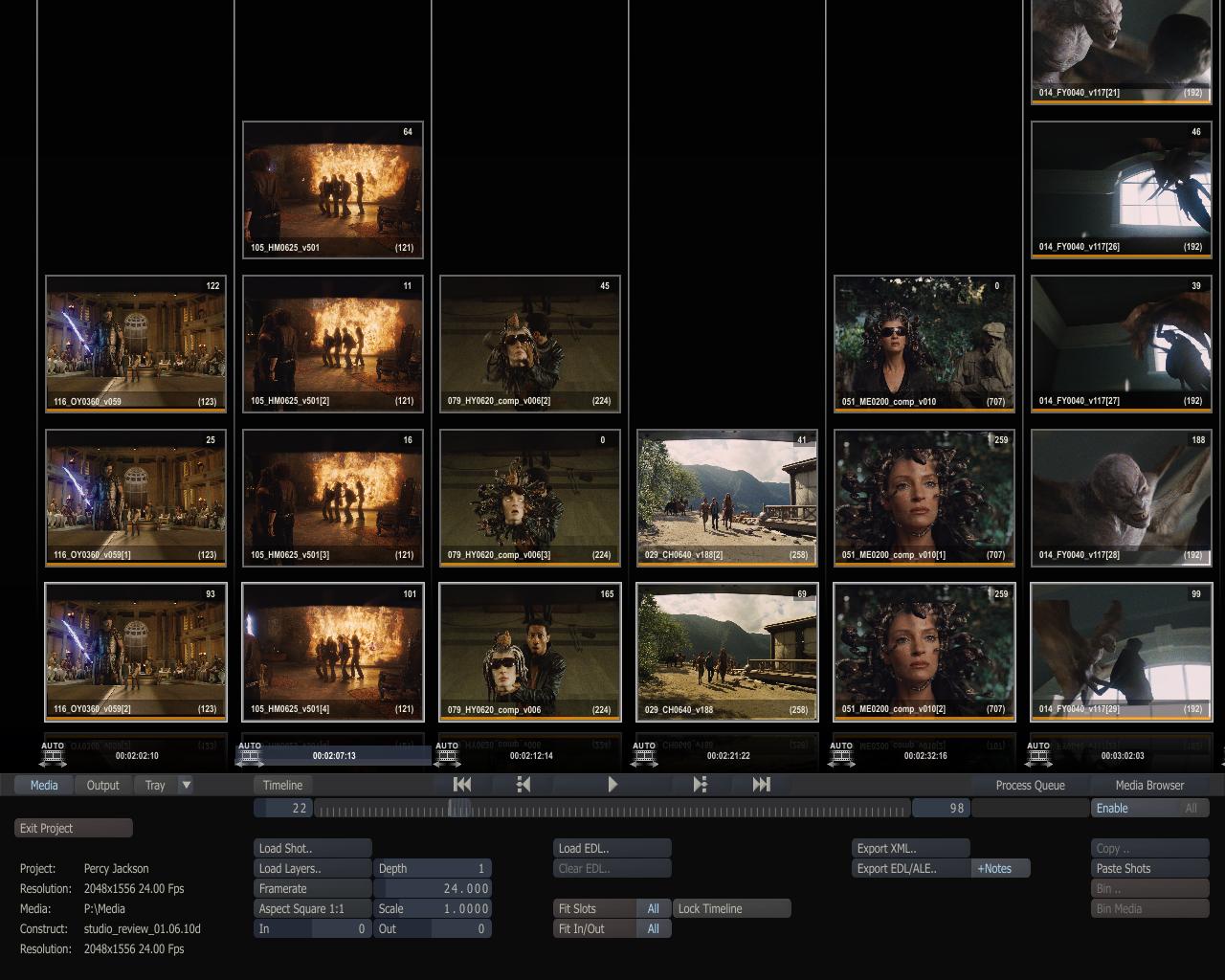Image resolution: width=1225 pixels, height=980 pixels.
Task: Expand the Fit Slots All option
Action: (653, 909)
